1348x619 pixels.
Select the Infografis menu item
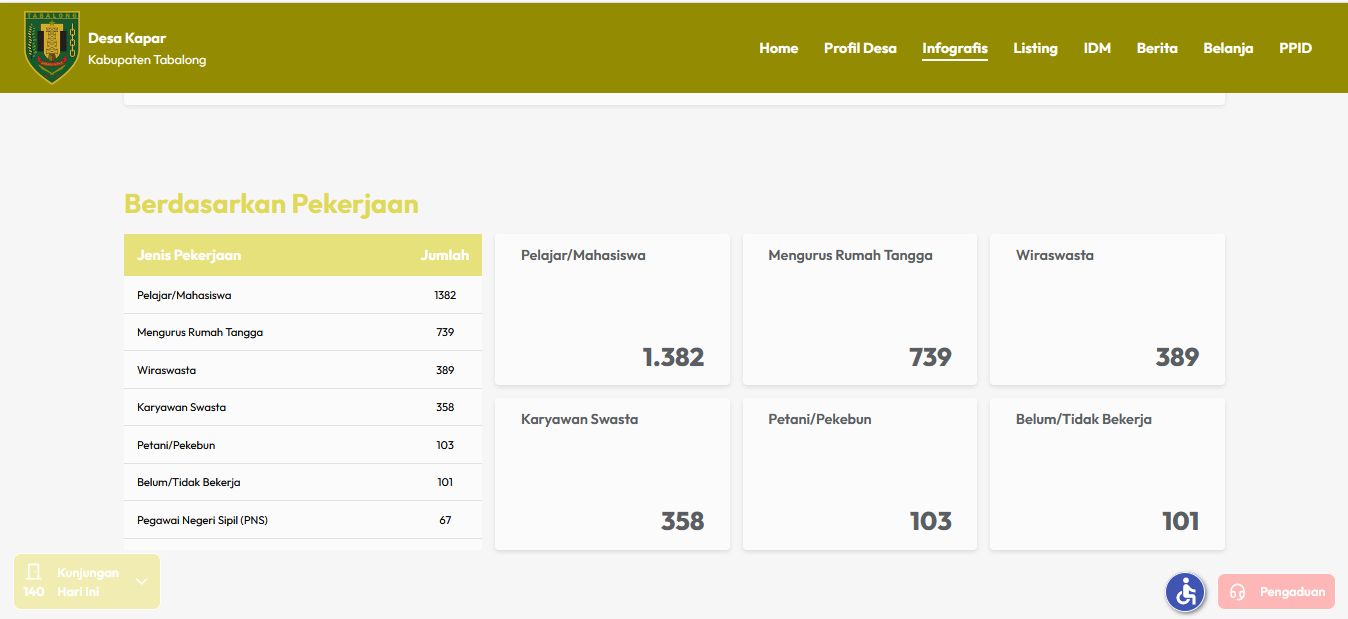954,48
